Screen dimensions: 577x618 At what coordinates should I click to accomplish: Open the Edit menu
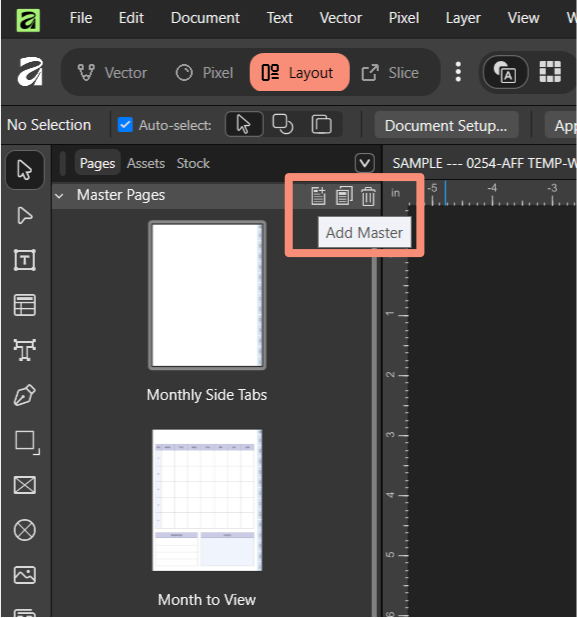tap(131, 18)
